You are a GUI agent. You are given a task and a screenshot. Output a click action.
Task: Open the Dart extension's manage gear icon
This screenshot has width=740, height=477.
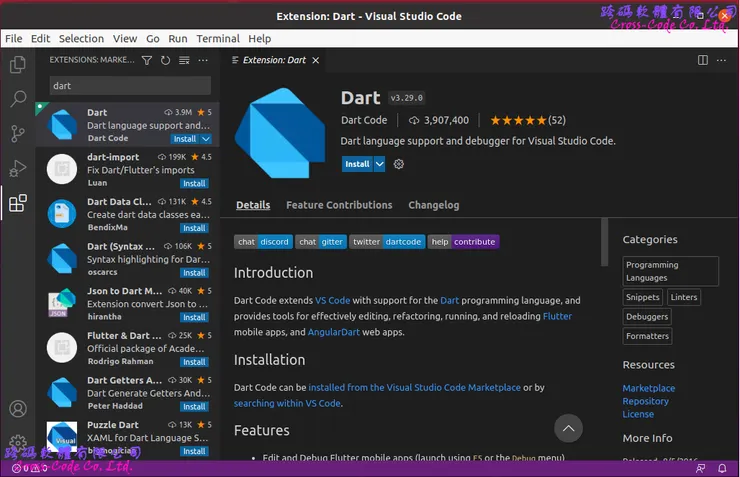399,164
